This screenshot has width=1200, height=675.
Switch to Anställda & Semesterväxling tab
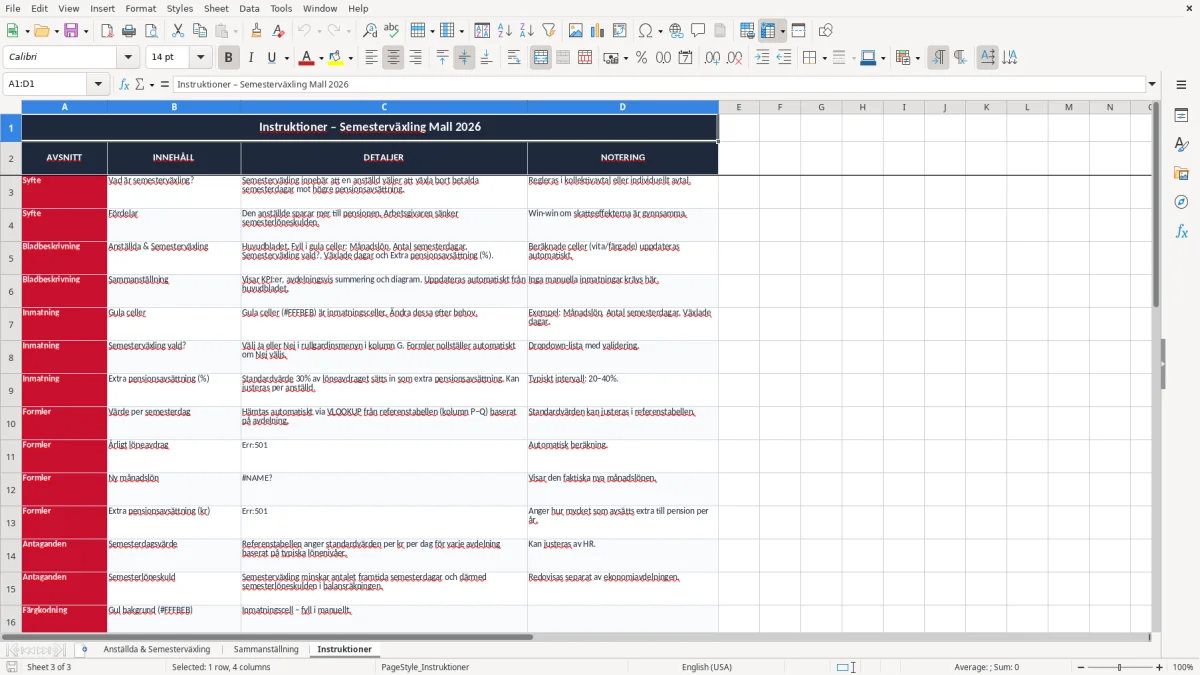tap(157, 649)
